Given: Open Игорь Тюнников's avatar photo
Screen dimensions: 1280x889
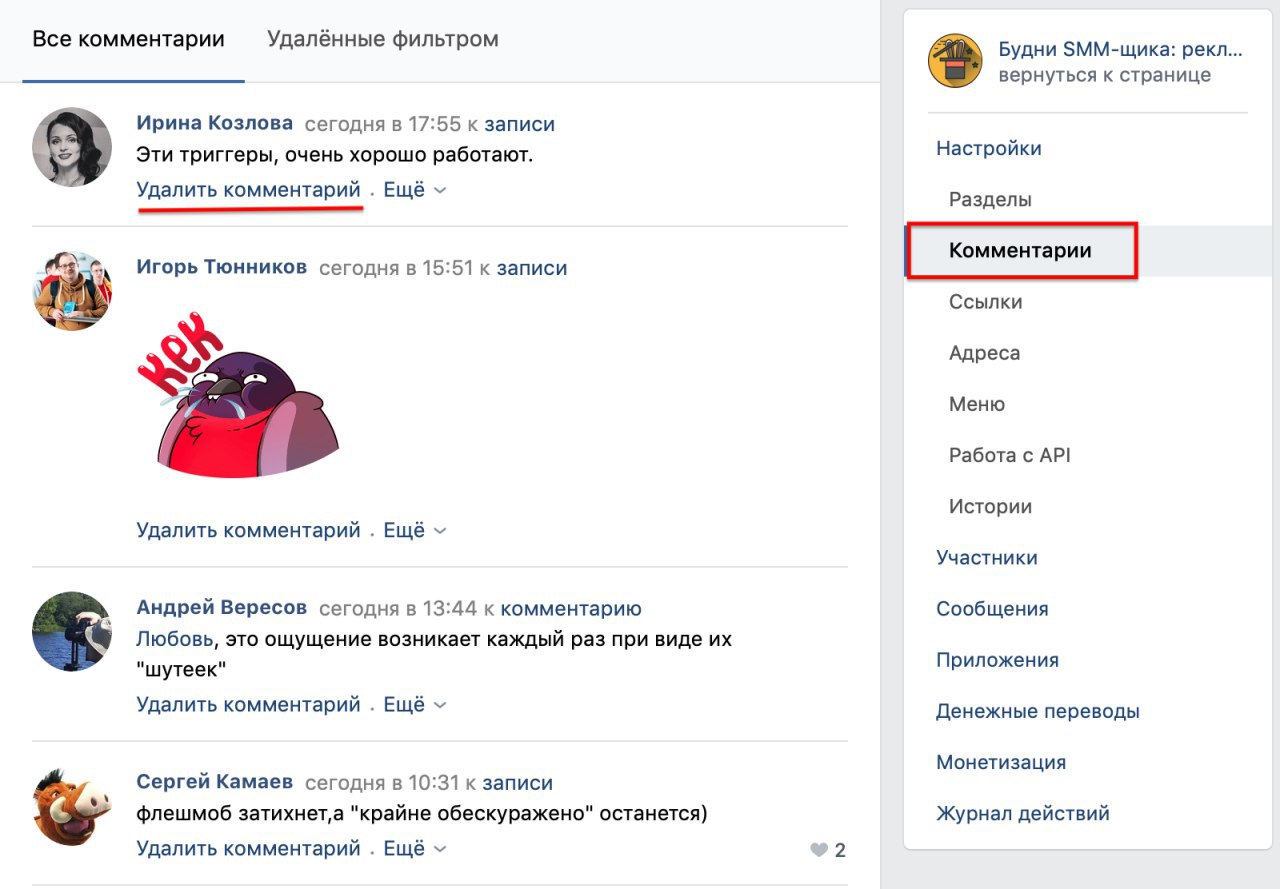Looking at the screenshot, I should coord(72,291).
